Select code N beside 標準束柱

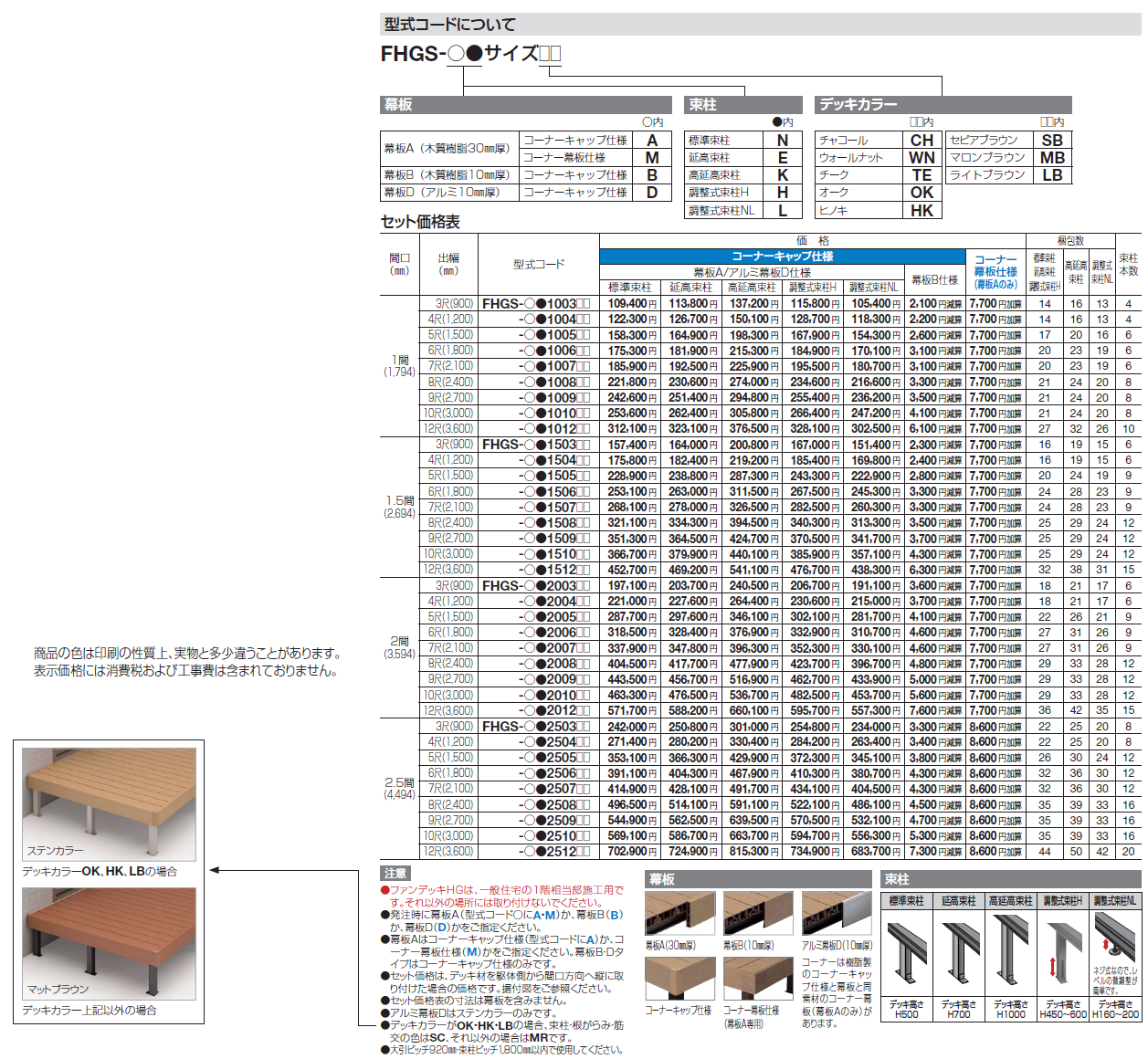[783, 141]
